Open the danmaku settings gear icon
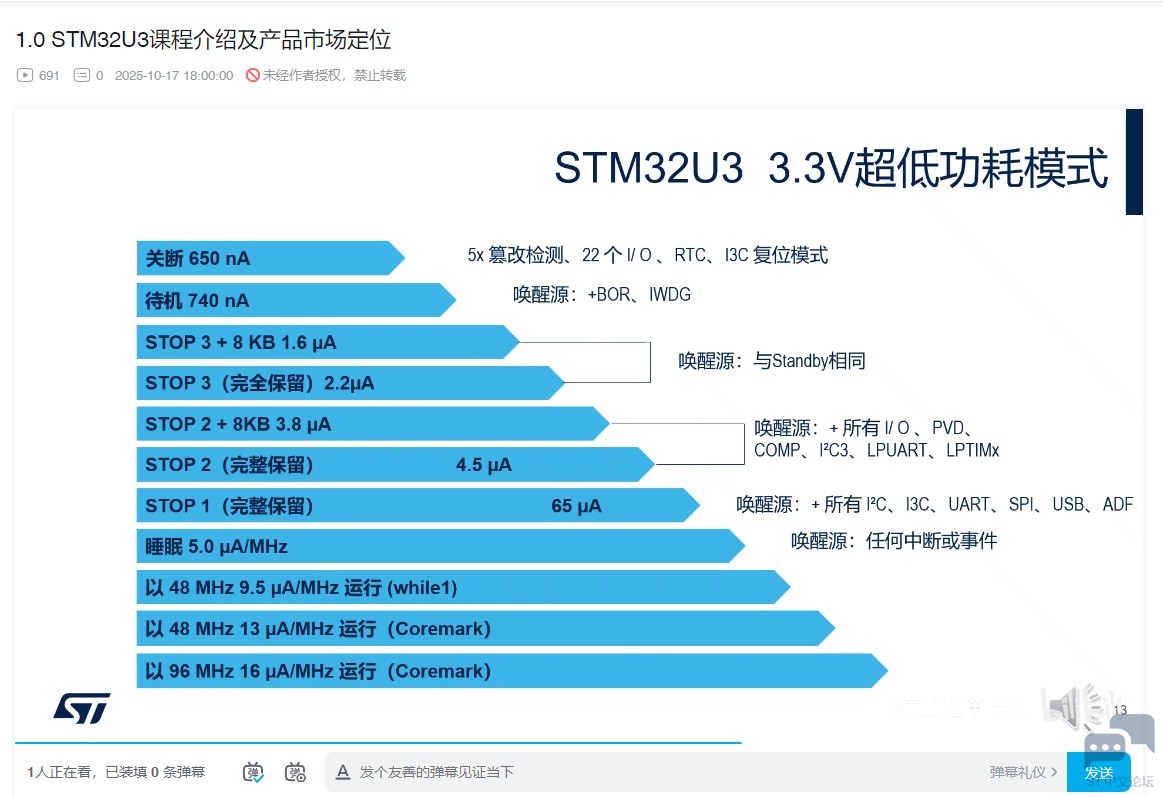1163x797 pixels. (295, 772)
